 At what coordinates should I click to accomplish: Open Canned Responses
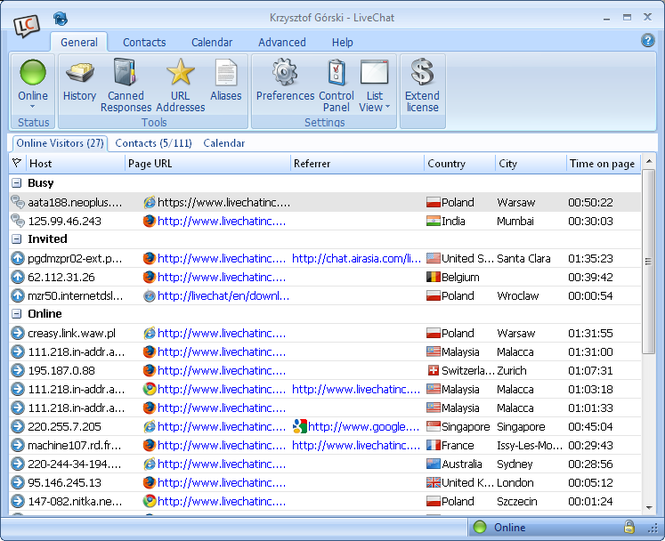(x=126, y=85)
